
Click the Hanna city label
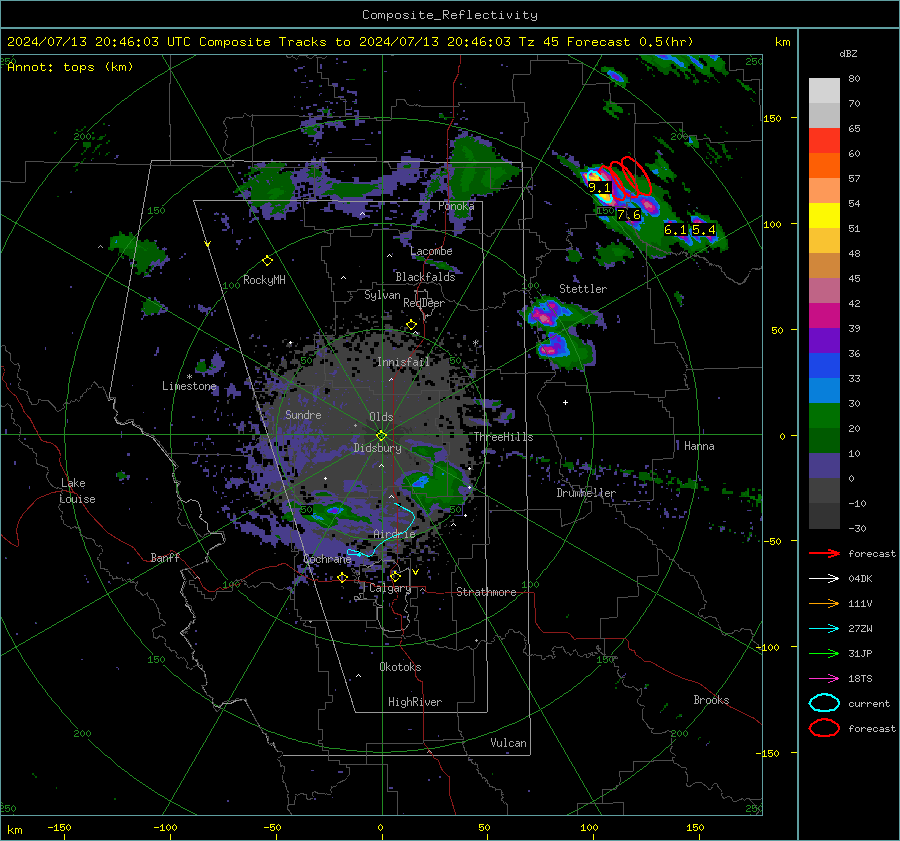pos(699,446)
